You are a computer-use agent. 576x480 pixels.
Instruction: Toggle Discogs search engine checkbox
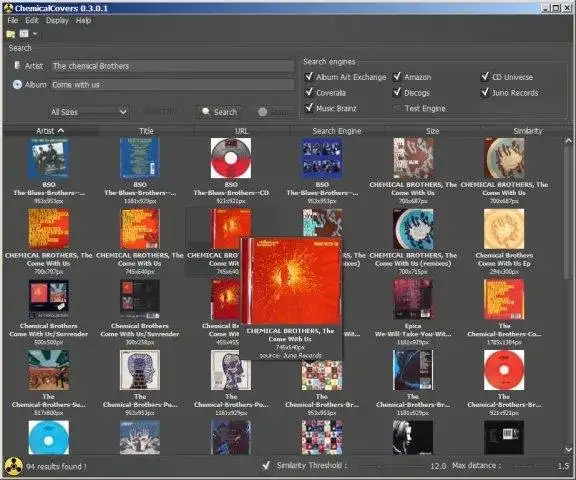click(x=397, y=92)
